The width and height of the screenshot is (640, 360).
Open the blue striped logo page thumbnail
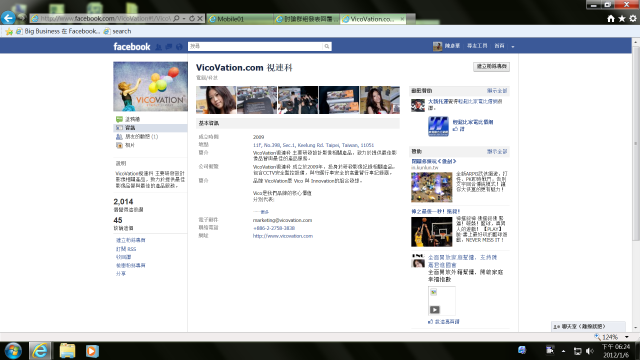click(x=438, y=126)
